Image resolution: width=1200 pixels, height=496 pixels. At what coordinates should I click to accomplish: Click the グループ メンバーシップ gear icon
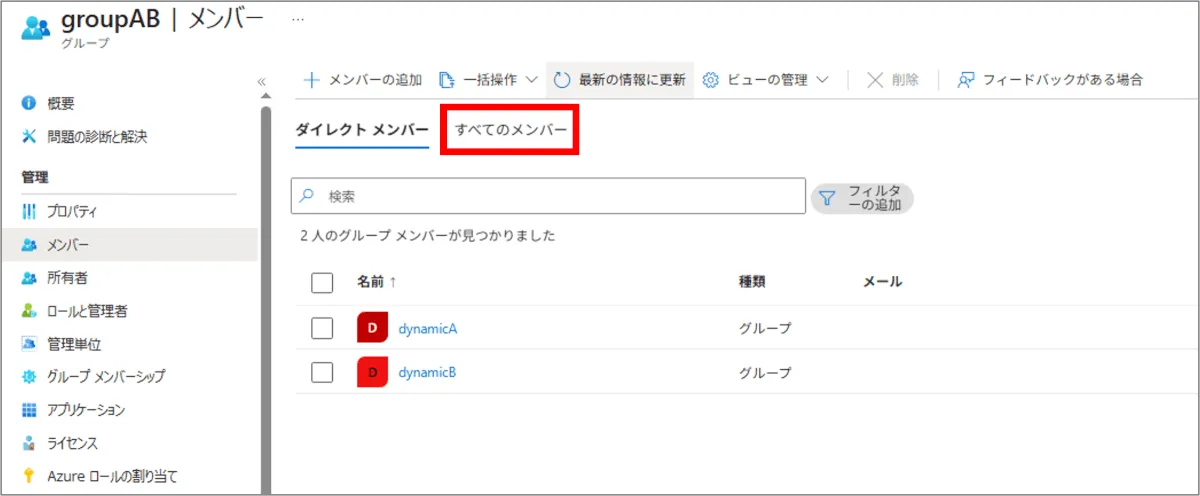pyautogui.click(x=29, y=377)
